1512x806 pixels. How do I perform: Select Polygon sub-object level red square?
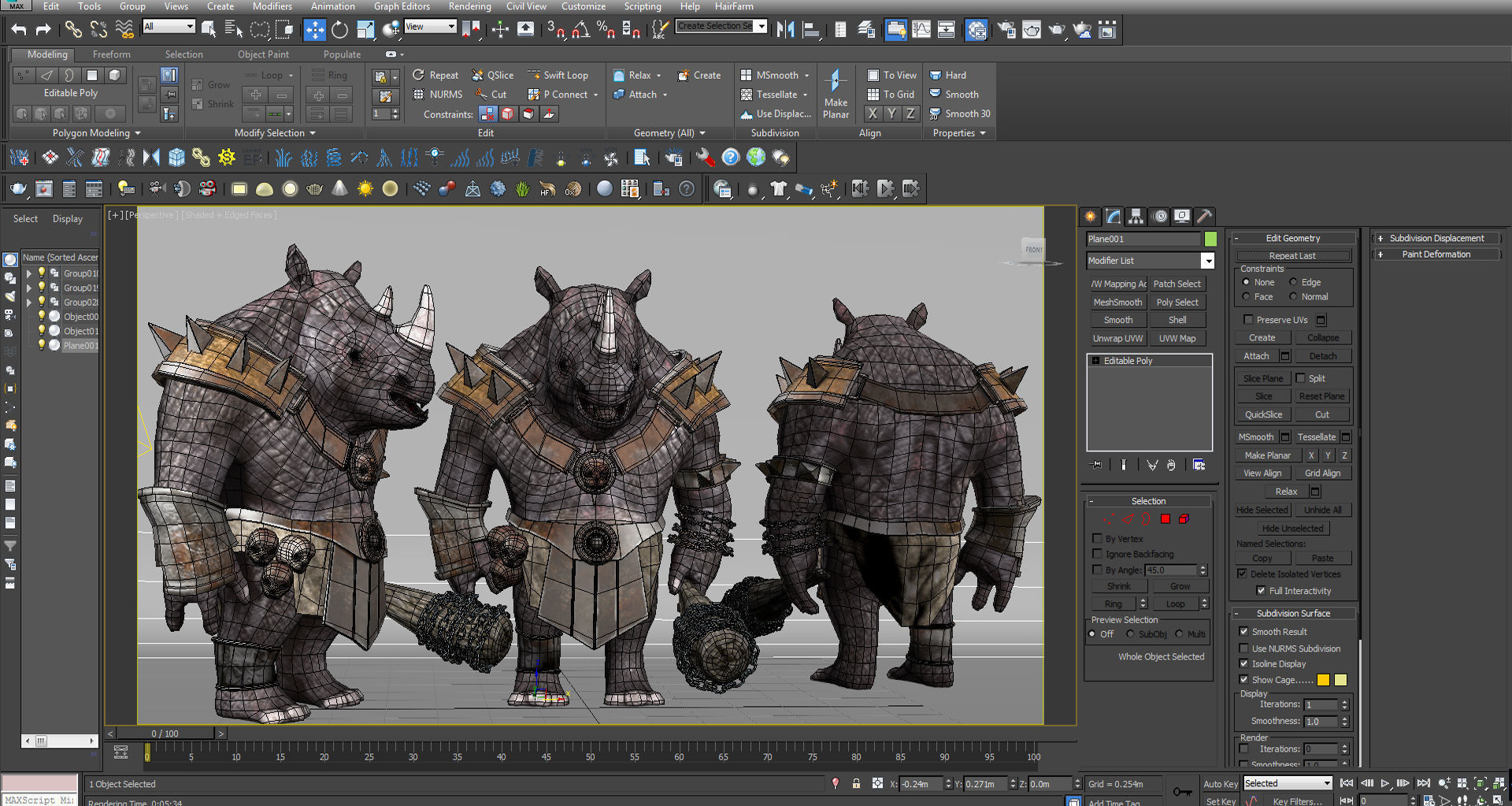1165,518
